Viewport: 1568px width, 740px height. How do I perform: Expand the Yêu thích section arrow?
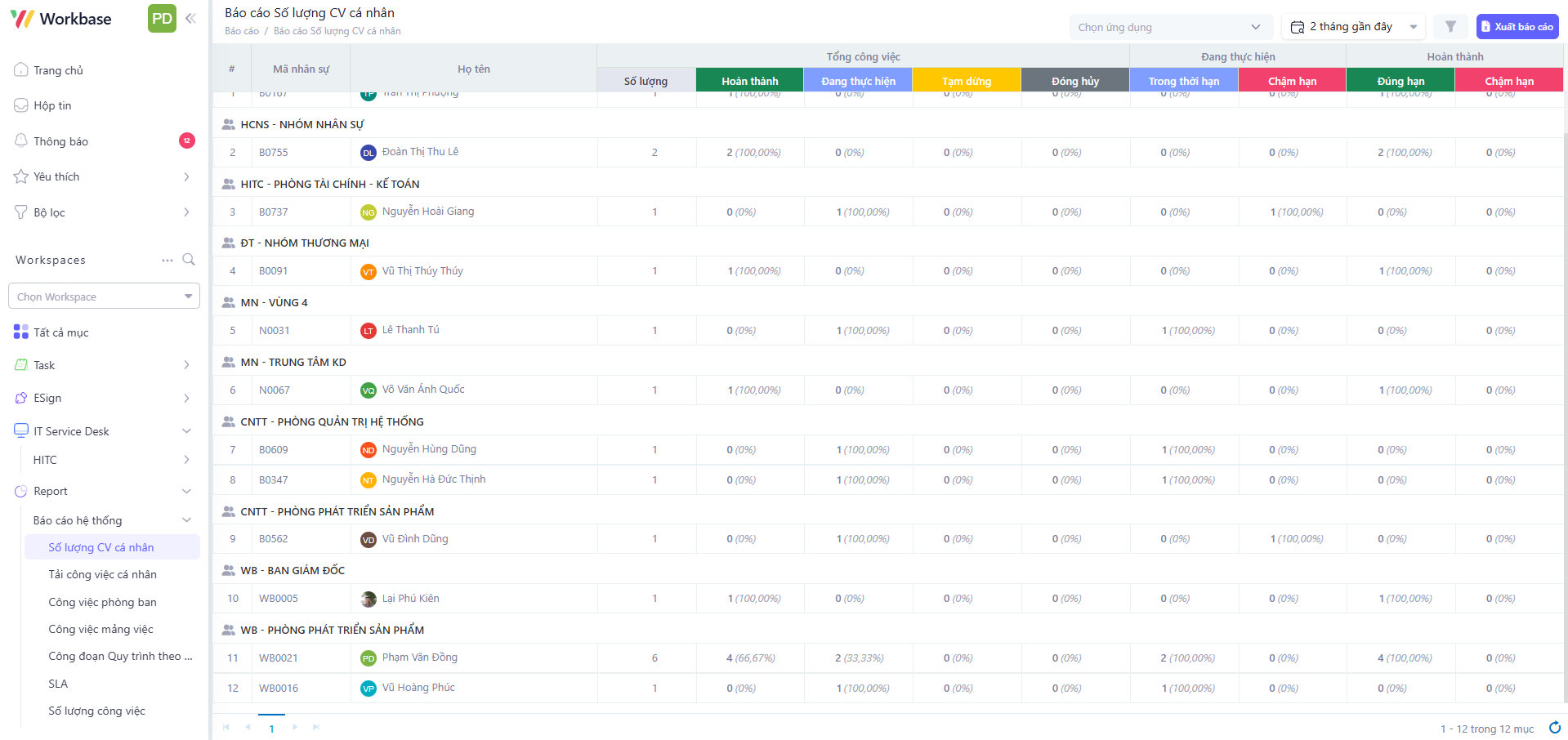coord(186,176)
